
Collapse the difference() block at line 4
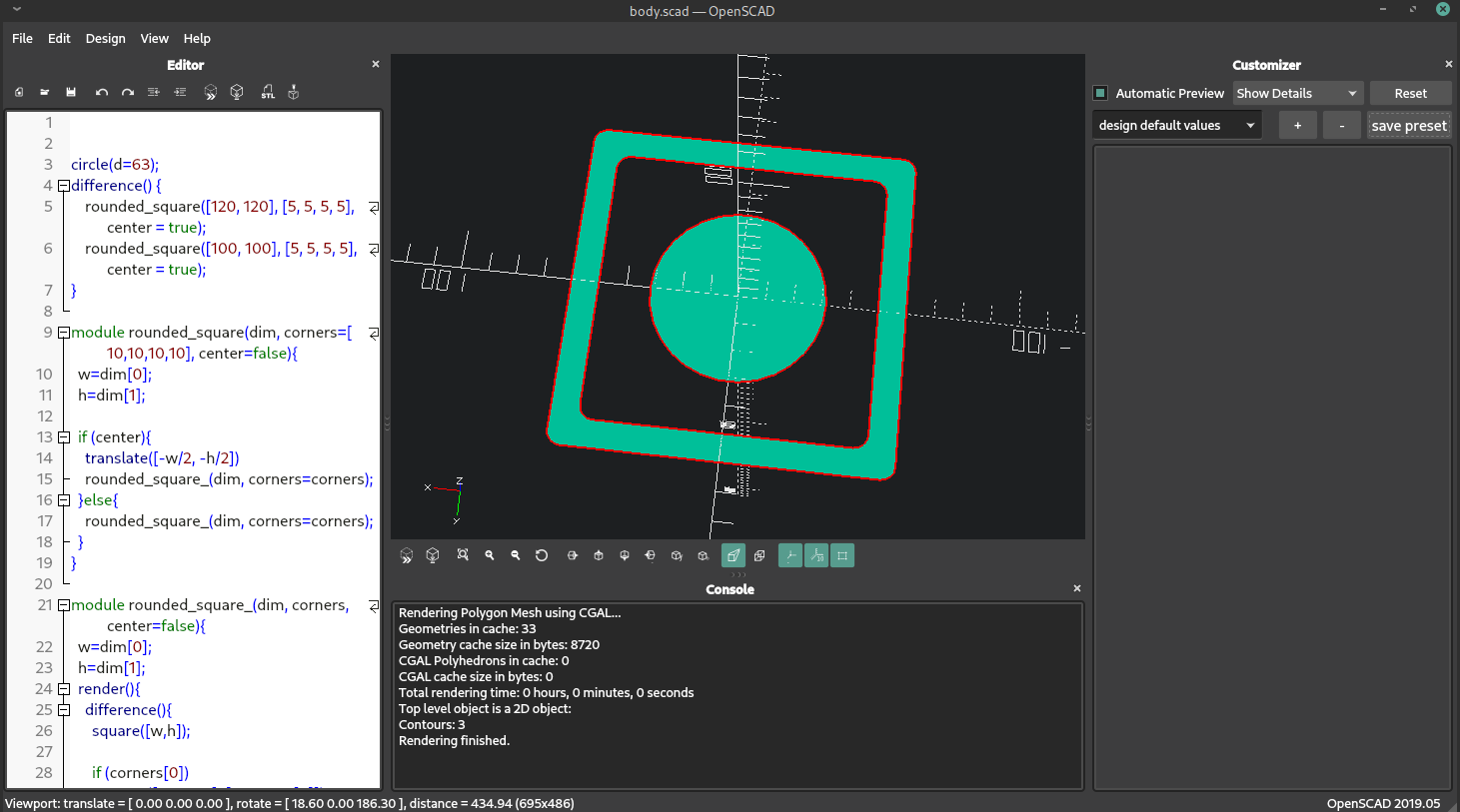tap(63, 186)
